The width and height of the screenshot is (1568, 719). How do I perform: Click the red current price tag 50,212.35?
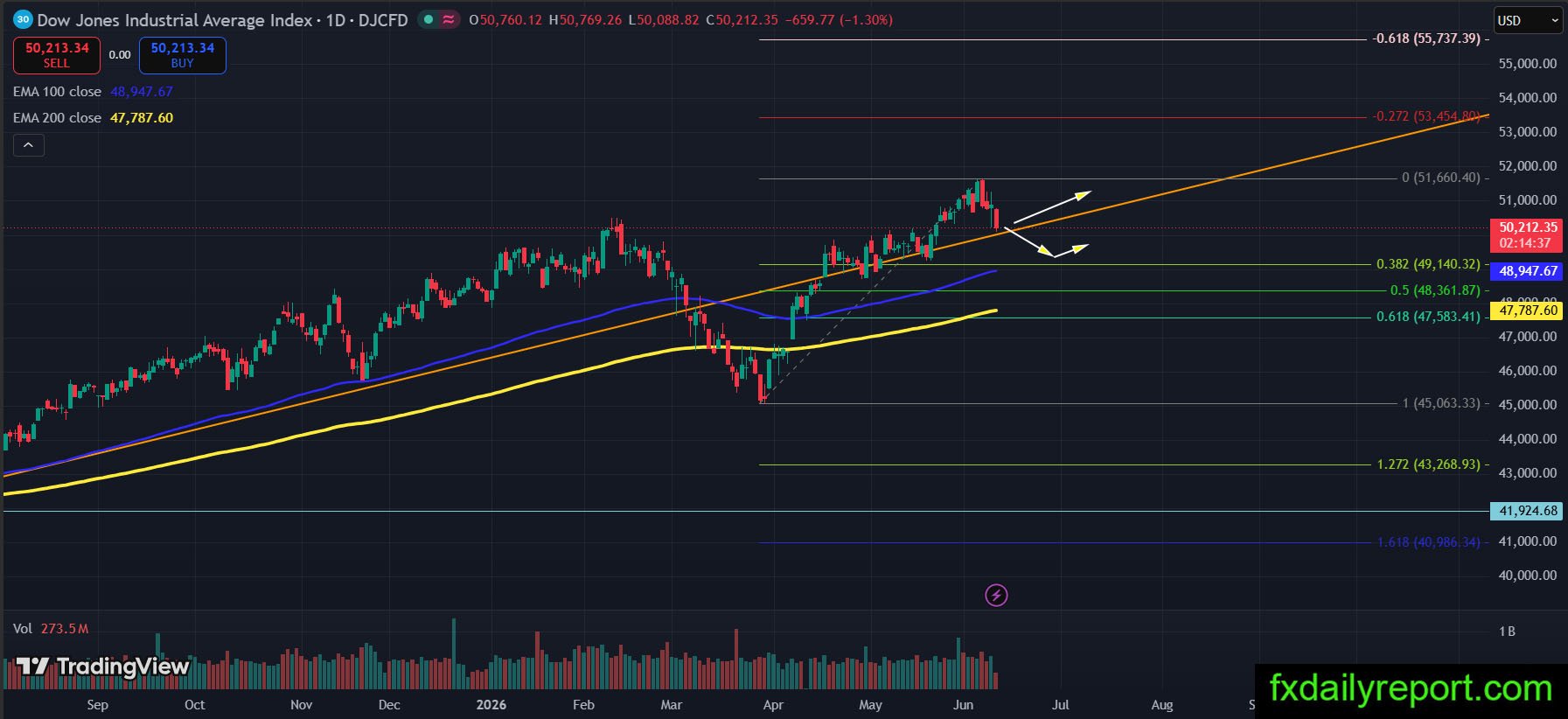[1526, 235]
